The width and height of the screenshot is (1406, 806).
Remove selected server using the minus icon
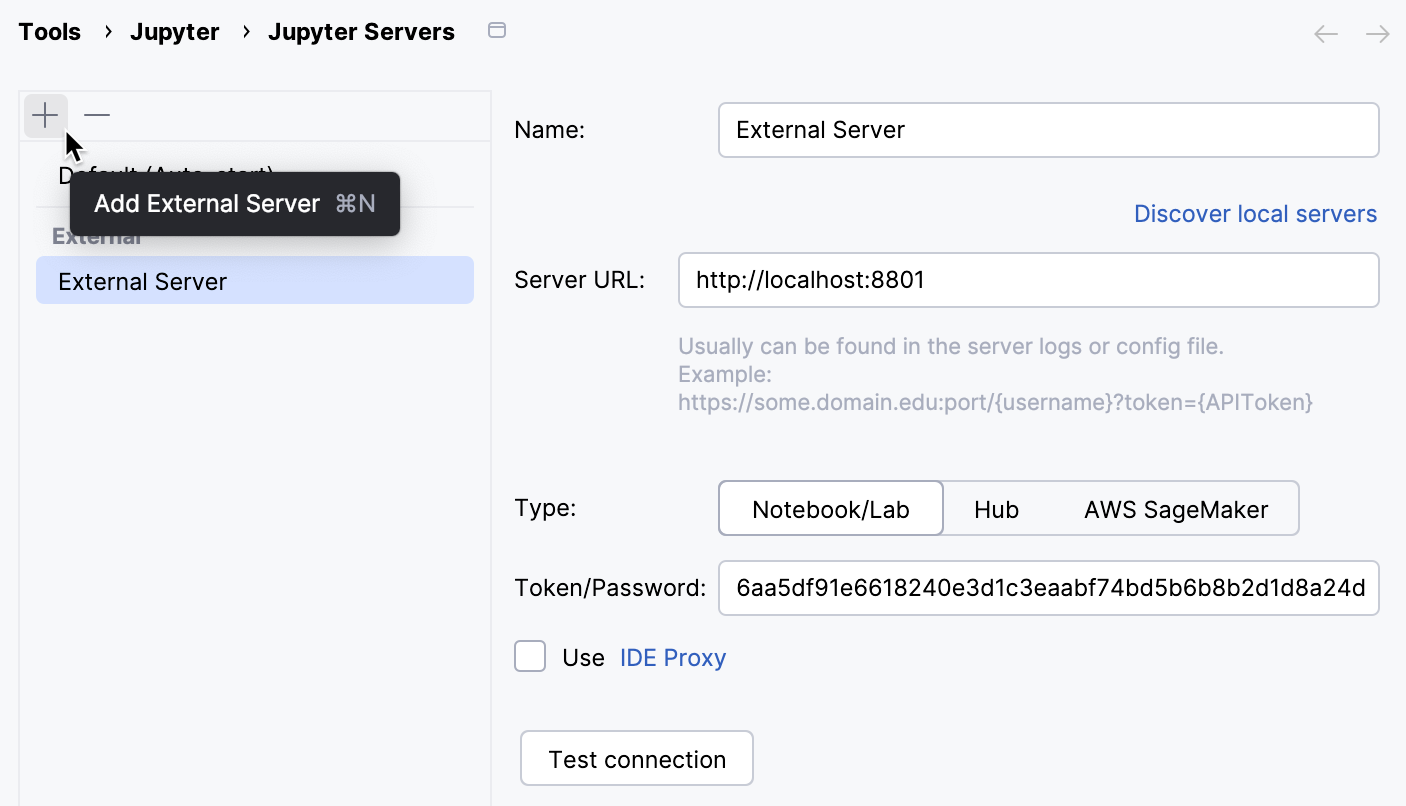(96, 115)
